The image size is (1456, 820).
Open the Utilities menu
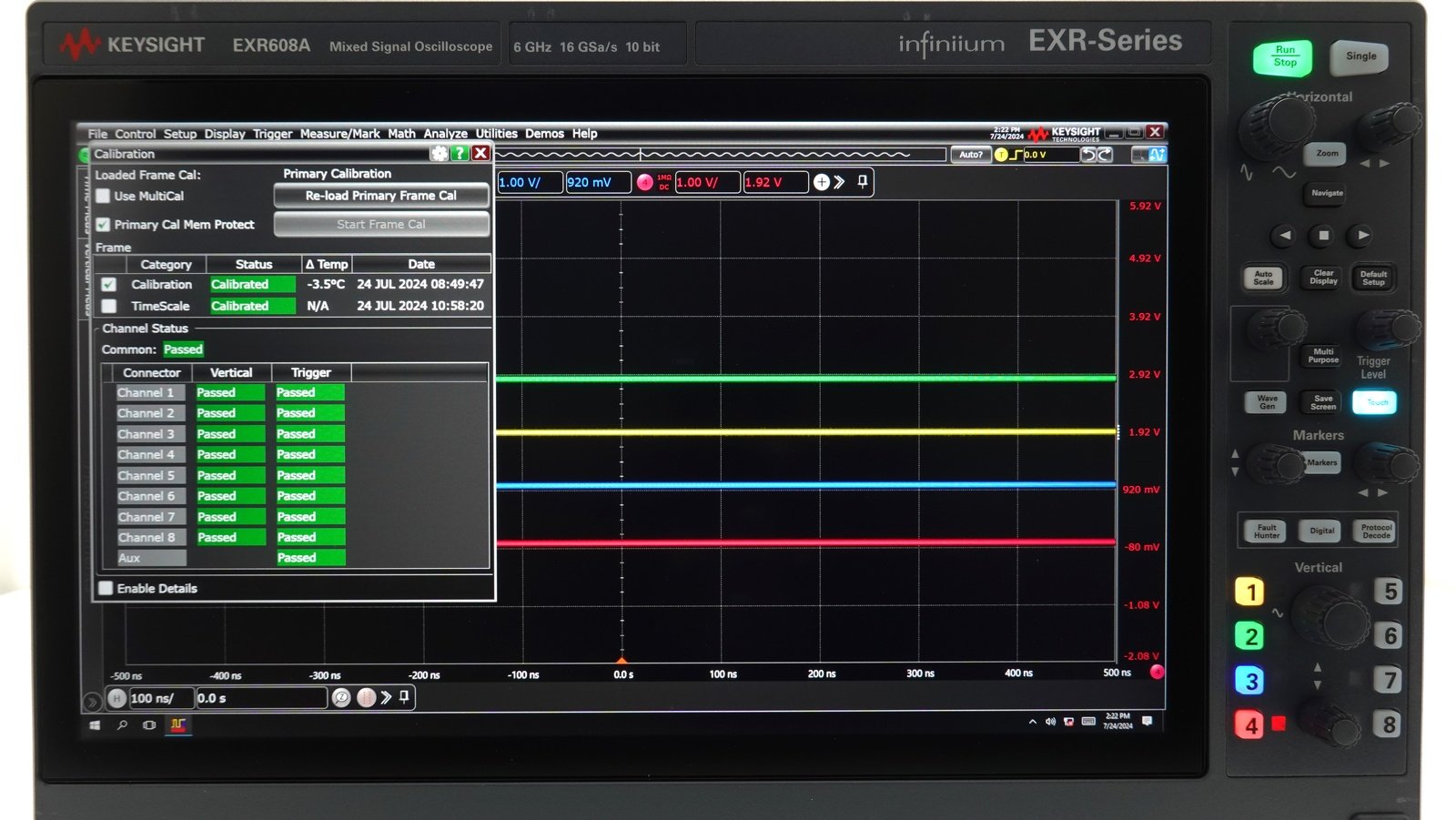tap(496, 134)
